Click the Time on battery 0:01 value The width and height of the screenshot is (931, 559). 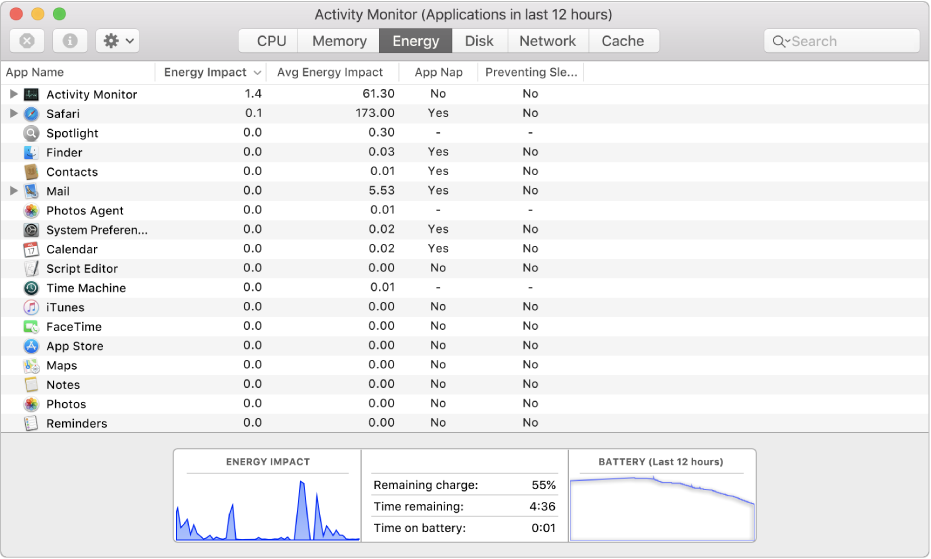click(x=543, y=528)
